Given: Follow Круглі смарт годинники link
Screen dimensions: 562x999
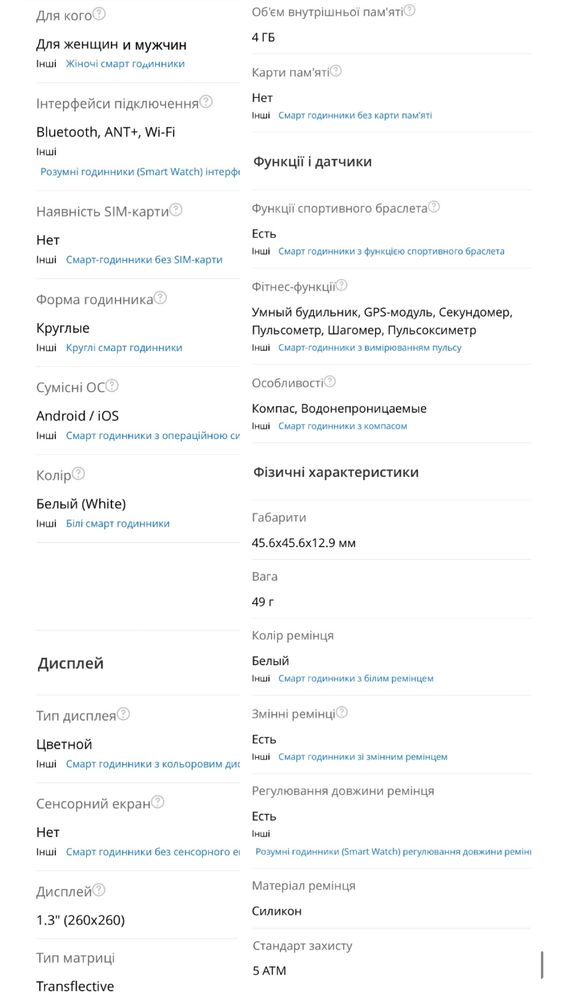Looking at the screenshot, I should tap(124, 348).
